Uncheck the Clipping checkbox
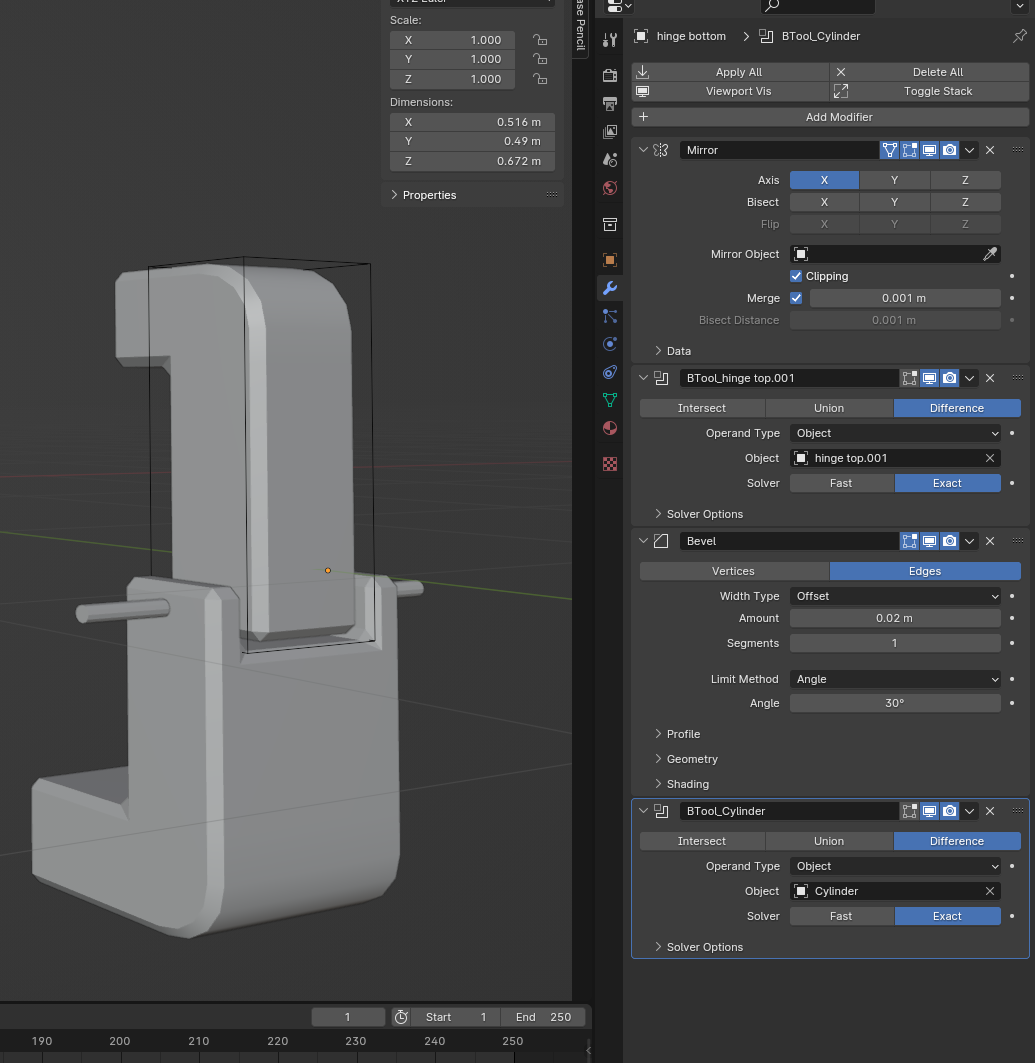This screenshot has width=1035, height=1063. pyautogui.click(x=796, y=276)
